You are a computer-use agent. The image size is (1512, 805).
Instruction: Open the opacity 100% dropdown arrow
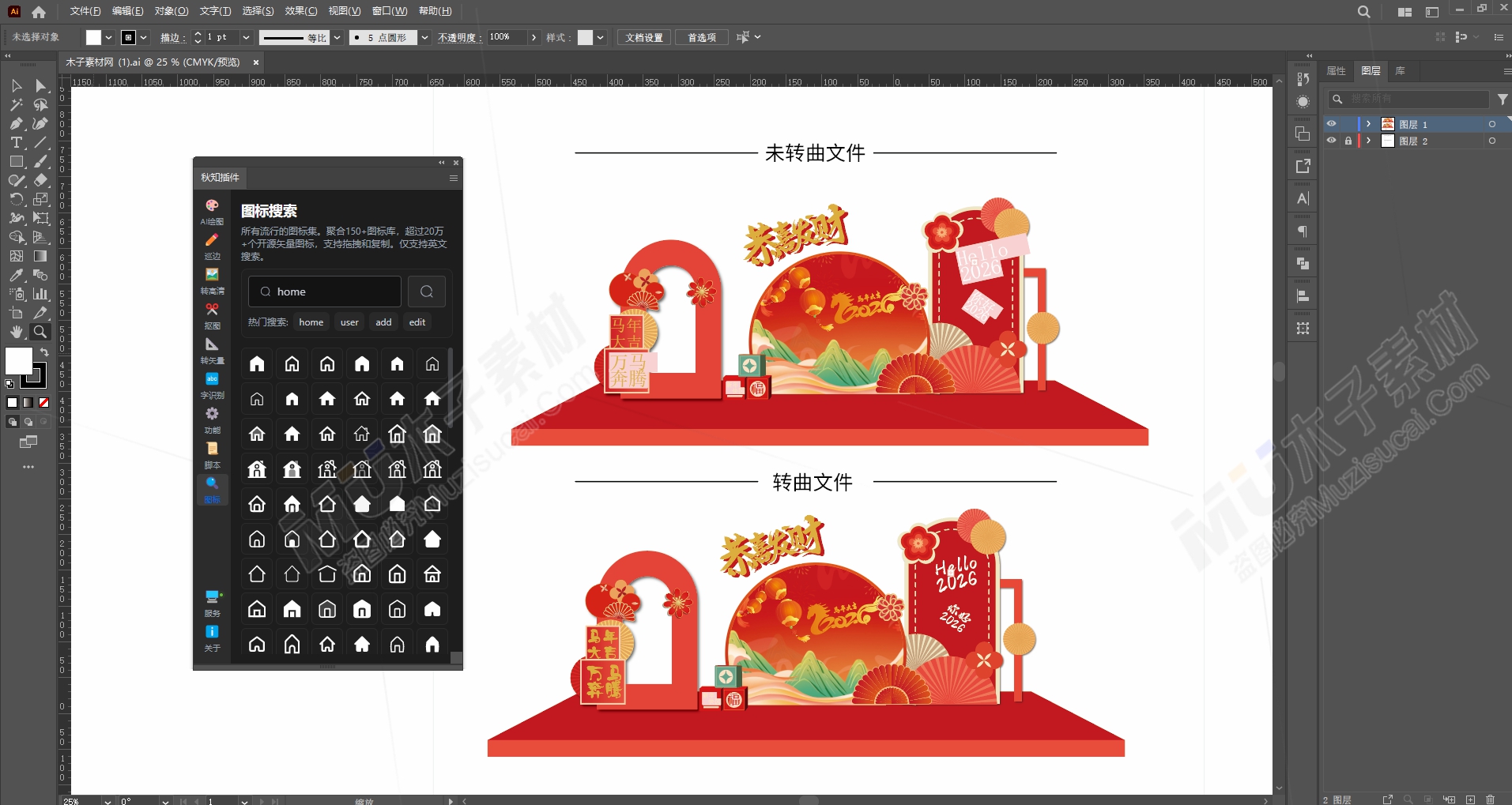(534, 37)
